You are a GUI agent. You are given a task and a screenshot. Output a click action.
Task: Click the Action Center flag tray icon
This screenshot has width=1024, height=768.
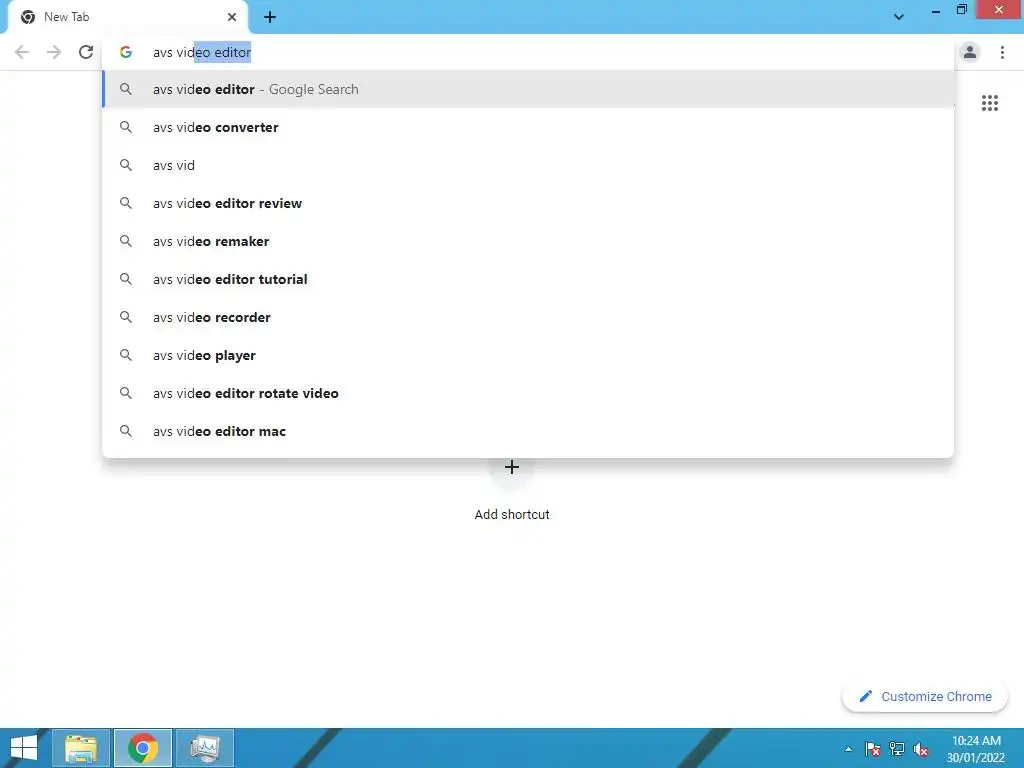click(x=872, y=749)
